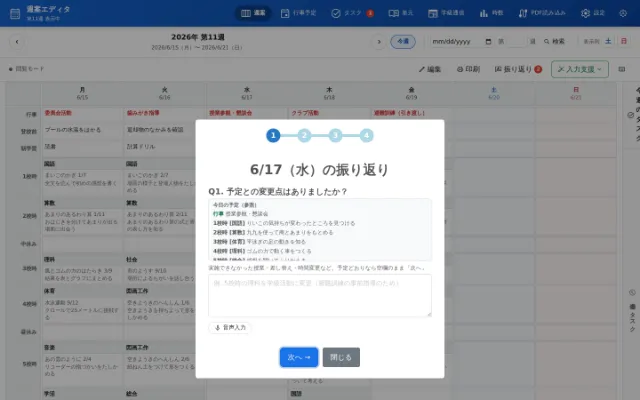
Task: Click the calendar picker icon in date field
Action: [488, 42]
